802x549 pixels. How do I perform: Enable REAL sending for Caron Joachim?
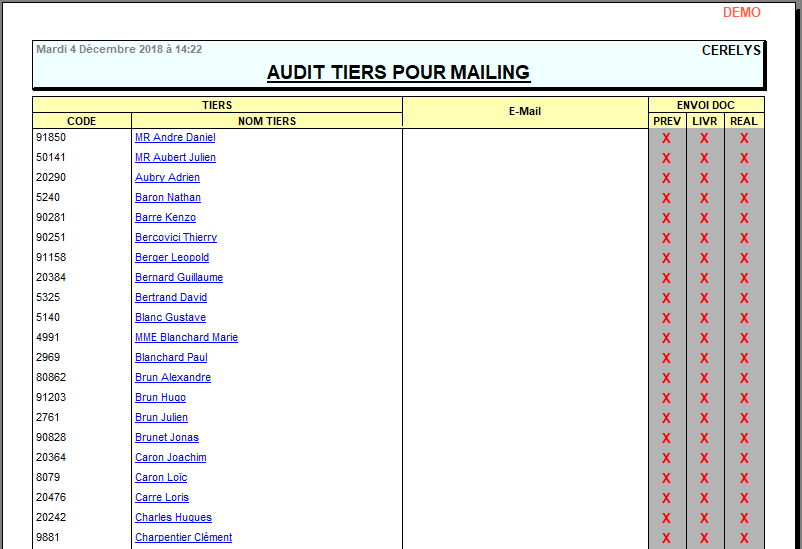pyautogui.click(x=744, y=459)
